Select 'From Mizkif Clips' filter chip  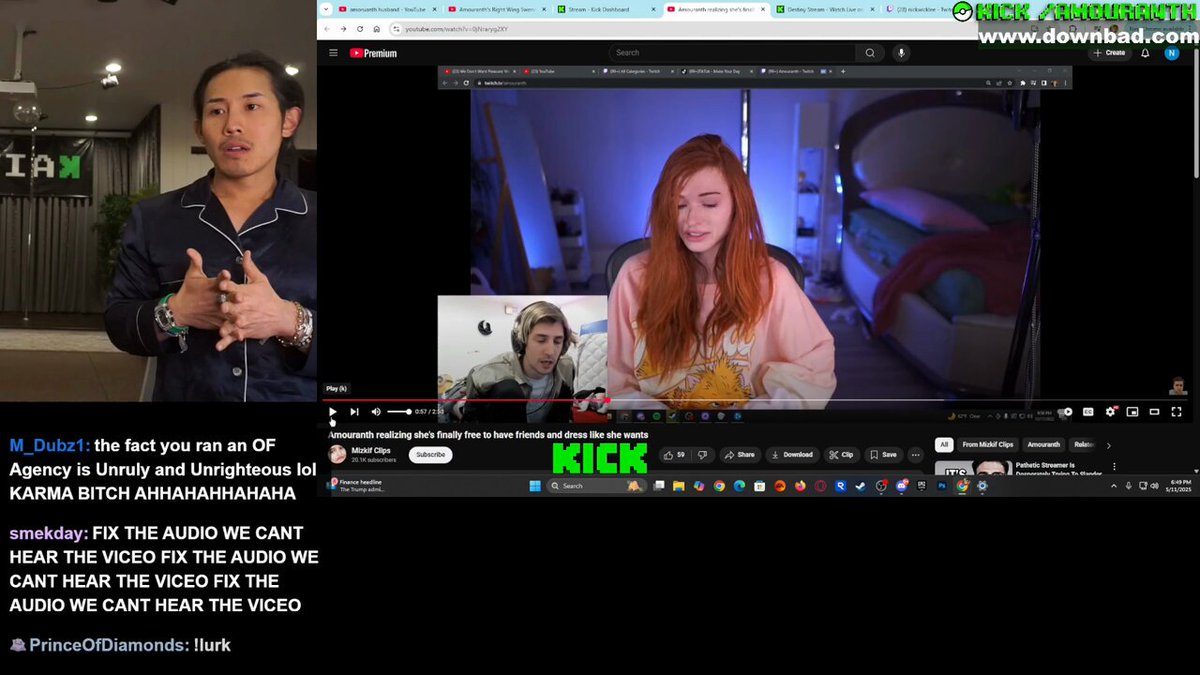[x=988, y=444]
